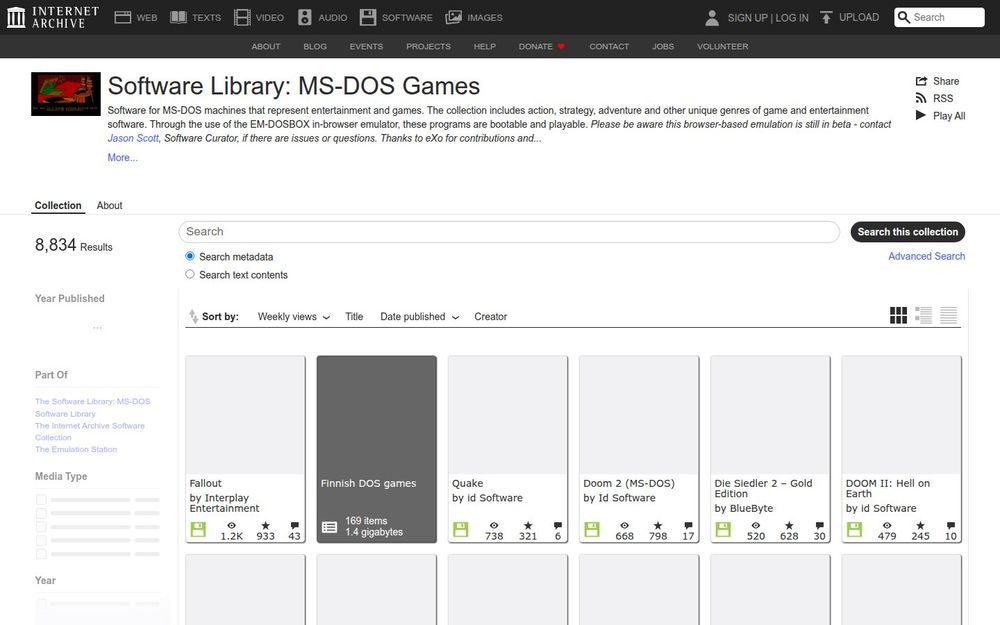This screenshot has height=625, width=1000.
Task: Switch to compact list view
Action: (948, 315)
